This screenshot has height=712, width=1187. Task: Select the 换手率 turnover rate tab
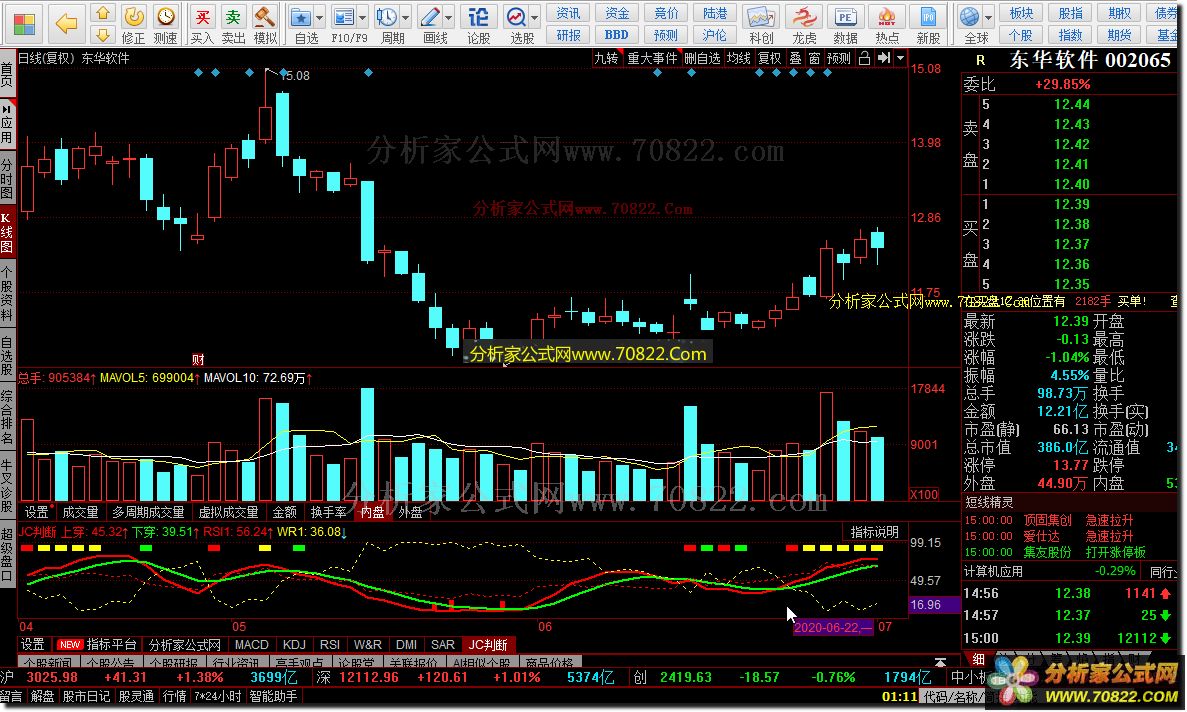(x=329, y=512)
